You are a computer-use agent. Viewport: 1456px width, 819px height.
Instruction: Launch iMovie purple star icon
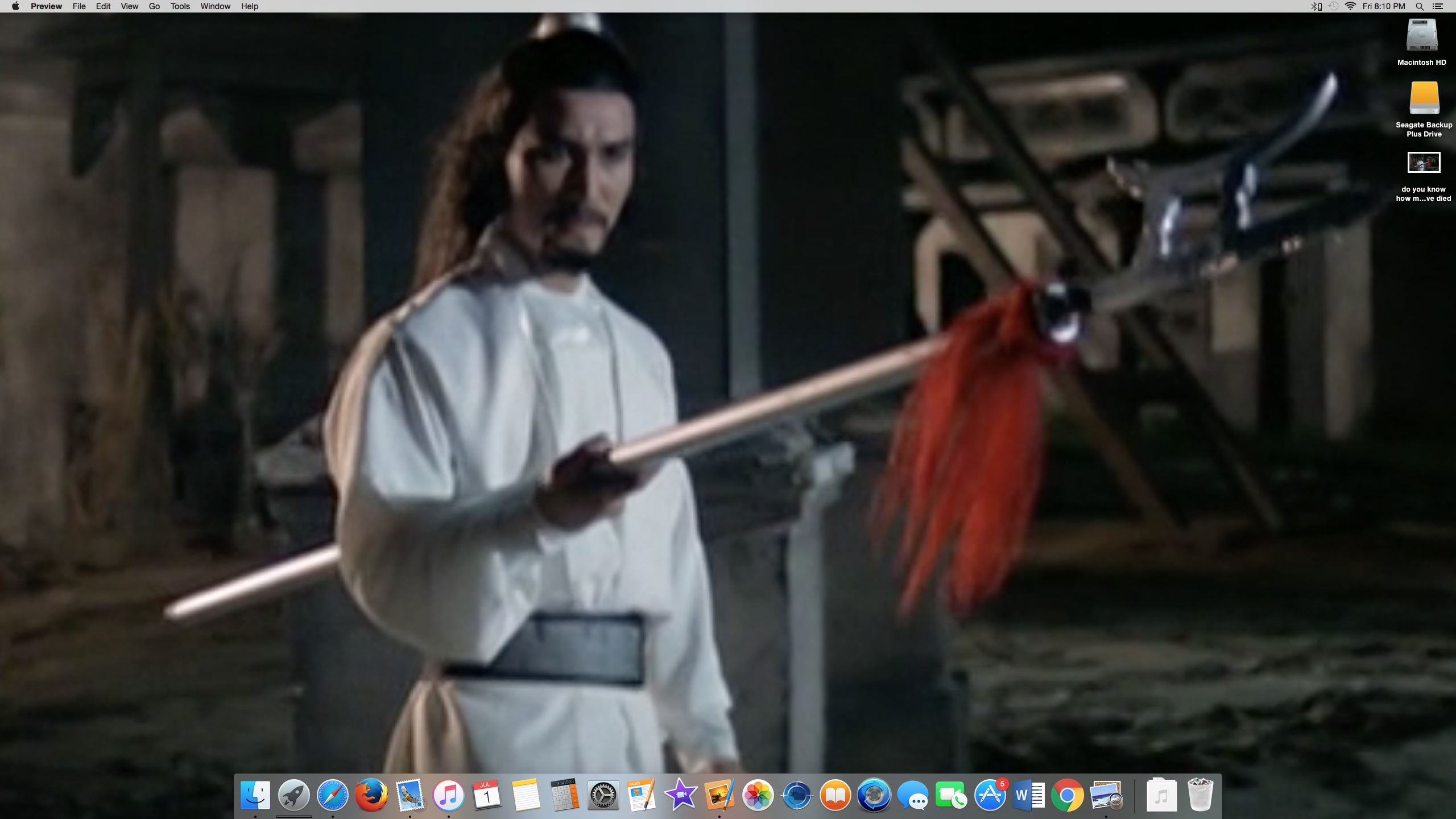click(681, 795)
